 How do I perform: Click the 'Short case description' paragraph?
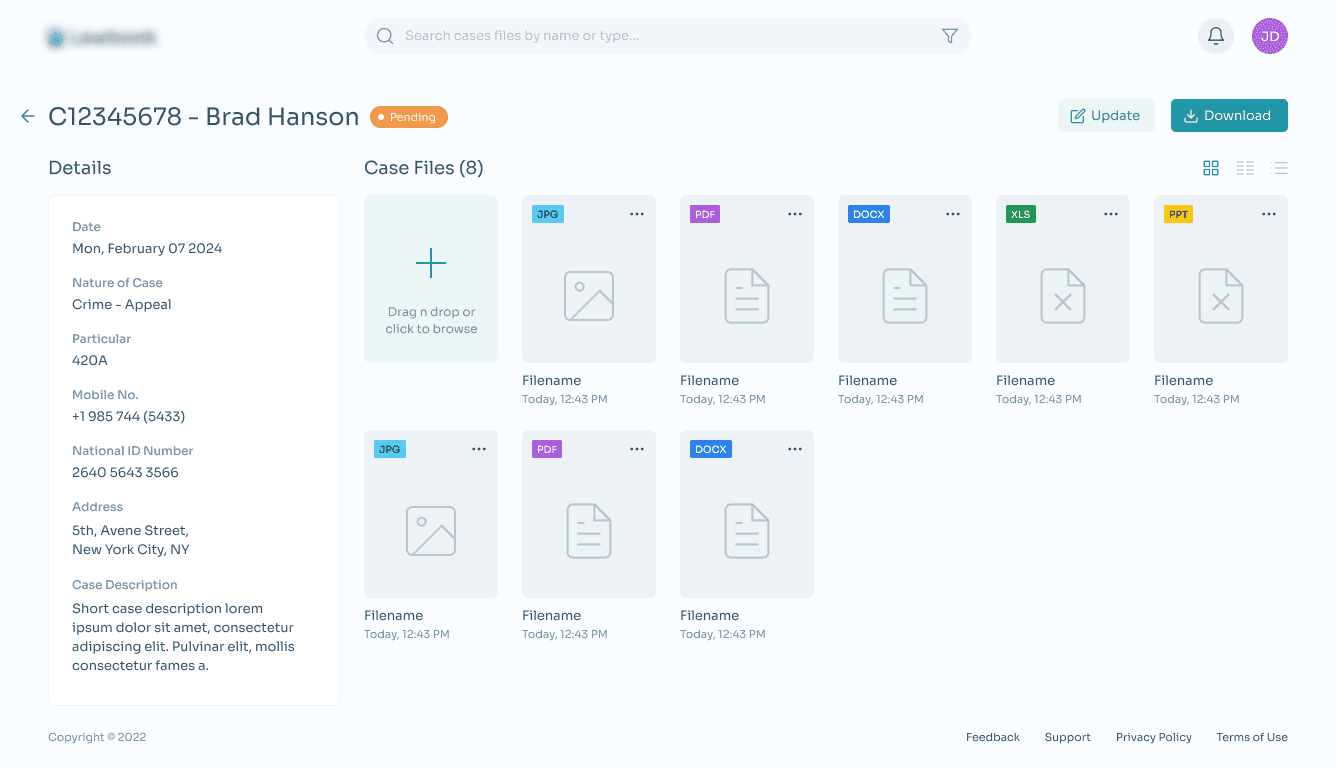[x=183, y=637]
